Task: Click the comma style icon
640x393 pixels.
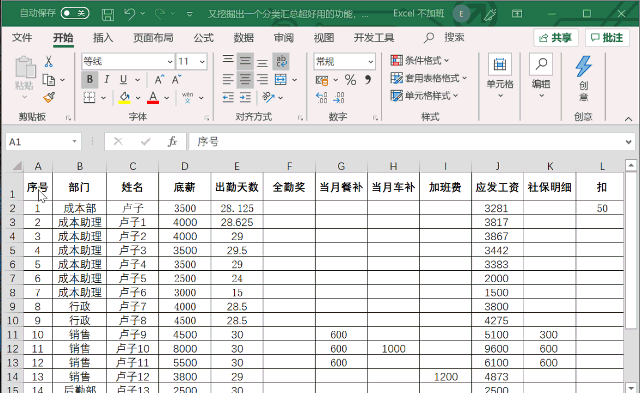Action: coord(368,79)
